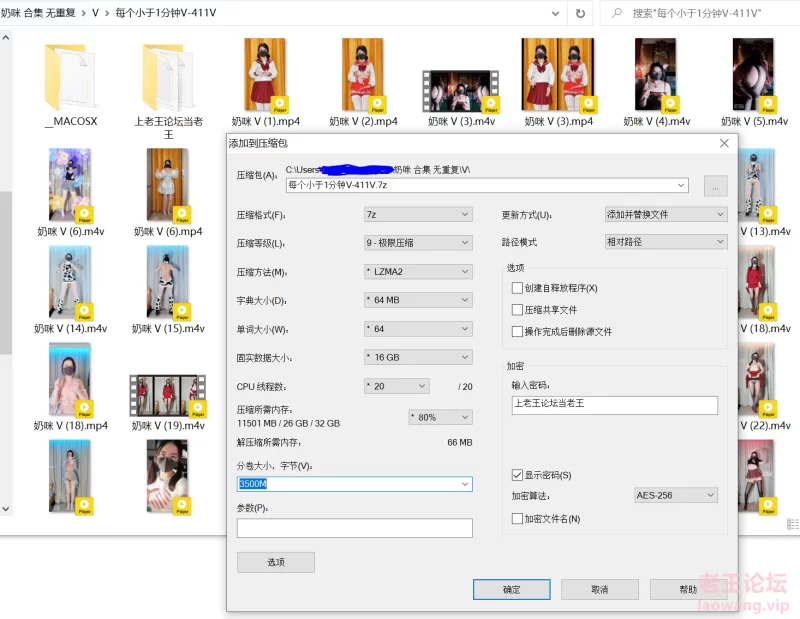Close the 添加到压缩包 dialog
Image resolution: width=800 pixels, height=619 pixels.
pos(724,144)
